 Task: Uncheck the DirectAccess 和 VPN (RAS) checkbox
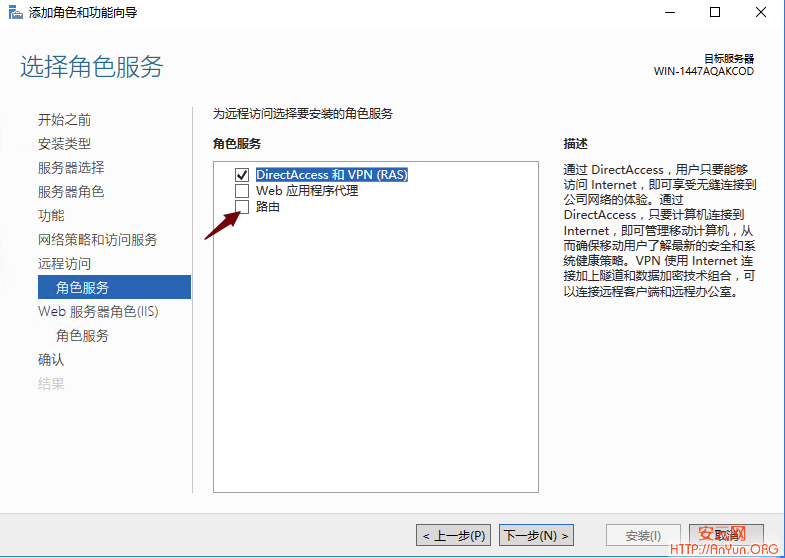pyautogui.click(x=241, y=175)
